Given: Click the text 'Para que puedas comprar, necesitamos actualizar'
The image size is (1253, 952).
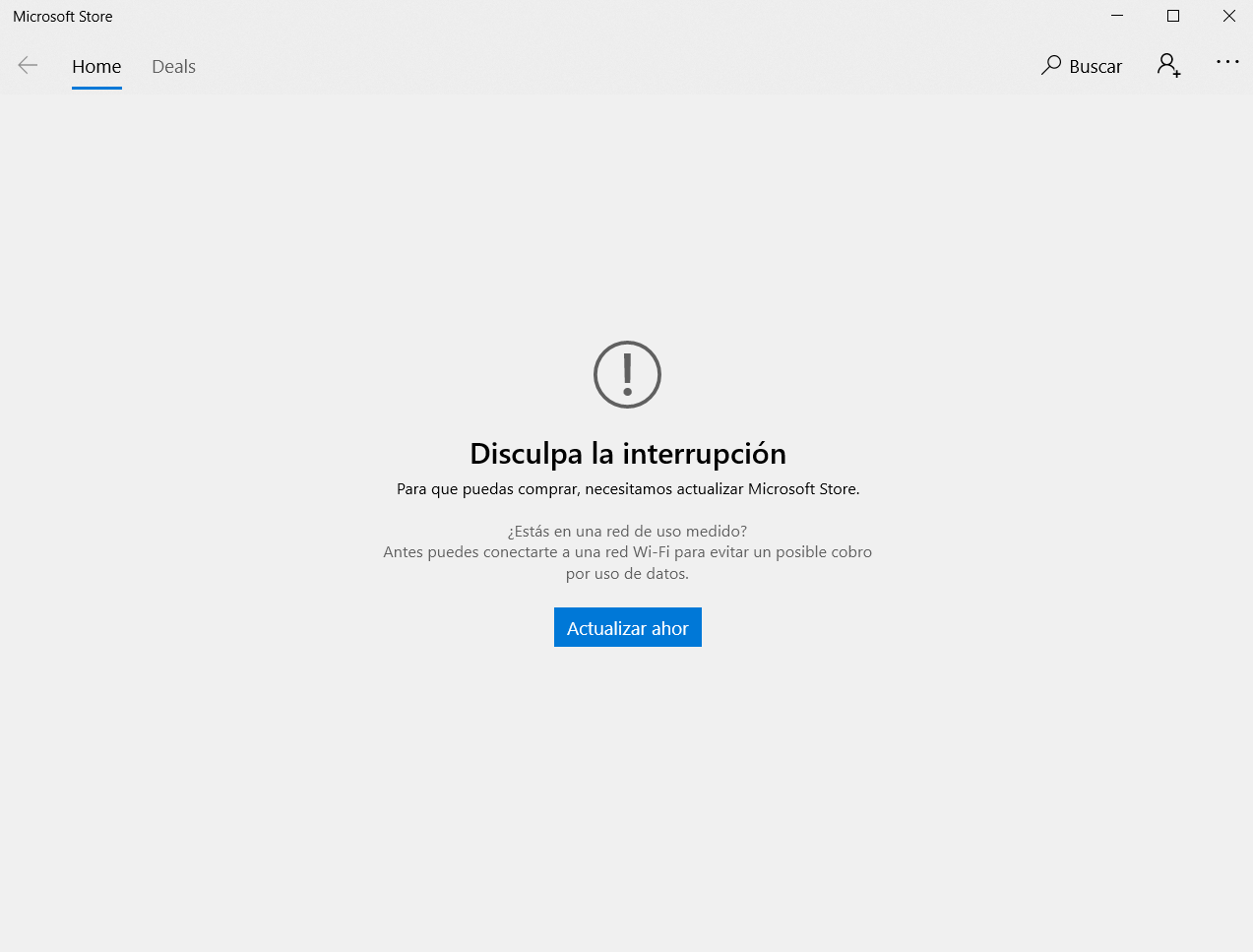Looking at the screenshot, I should click(x=570, y=488).
